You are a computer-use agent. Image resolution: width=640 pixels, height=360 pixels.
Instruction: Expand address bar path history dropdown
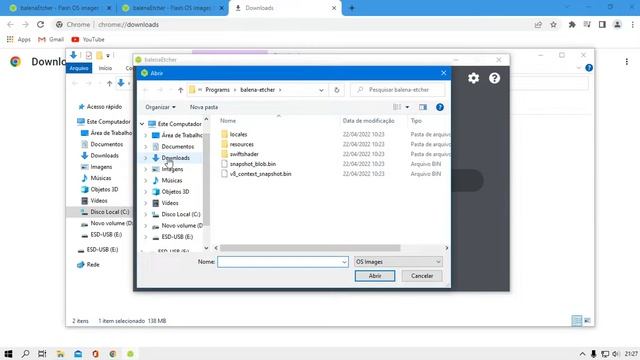pyautogui.click(x=321, y=90)
